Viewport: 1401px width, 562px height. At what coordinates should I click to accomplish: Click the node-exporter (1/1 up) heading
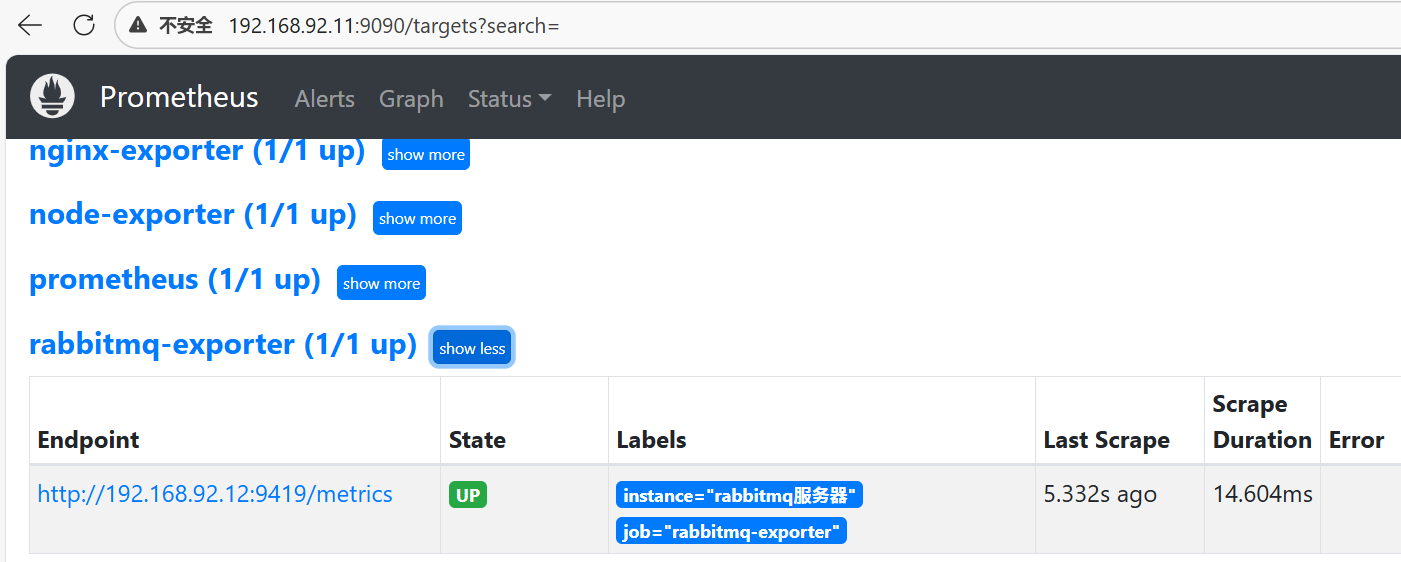click(x=193, y=215)
